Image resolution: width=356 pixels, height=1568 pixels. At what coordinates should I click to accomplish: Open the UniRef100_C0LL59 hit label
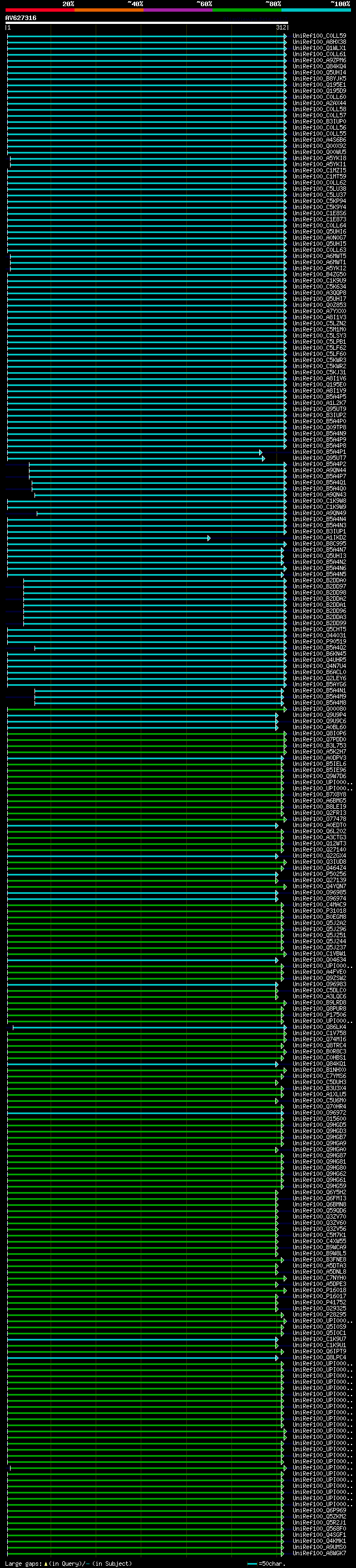(319, 36)
